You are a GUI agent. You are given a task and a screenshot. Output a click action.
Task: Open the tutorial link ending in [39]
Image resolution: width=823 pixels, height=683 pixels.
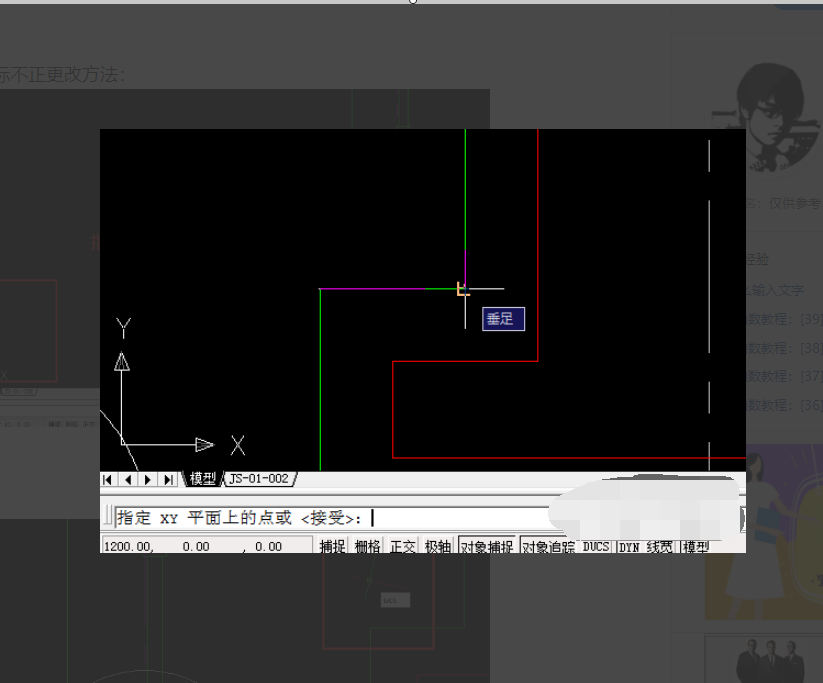click(784, 319)
